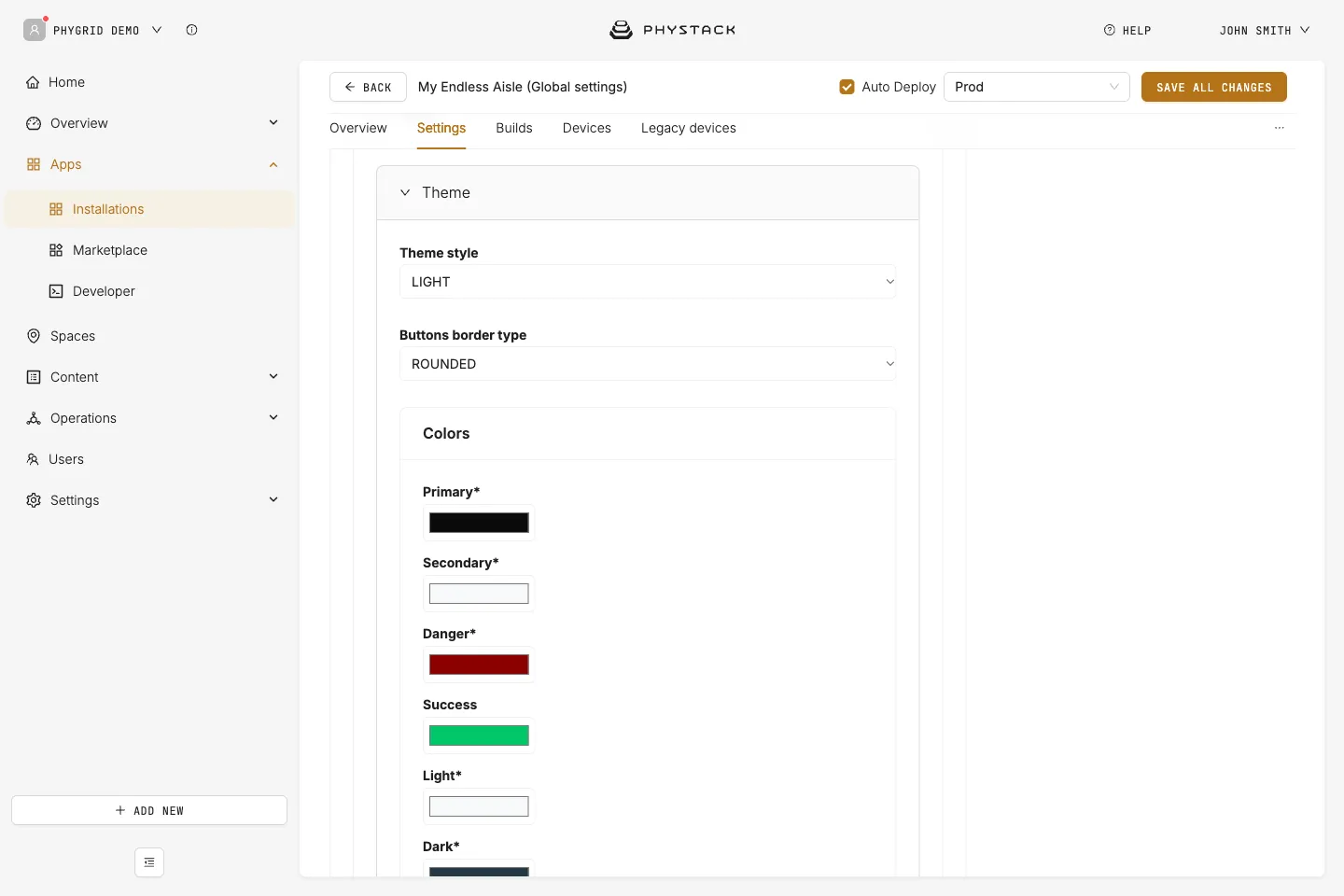Click the info icon beside Phygrid Demo

[191, 30]
